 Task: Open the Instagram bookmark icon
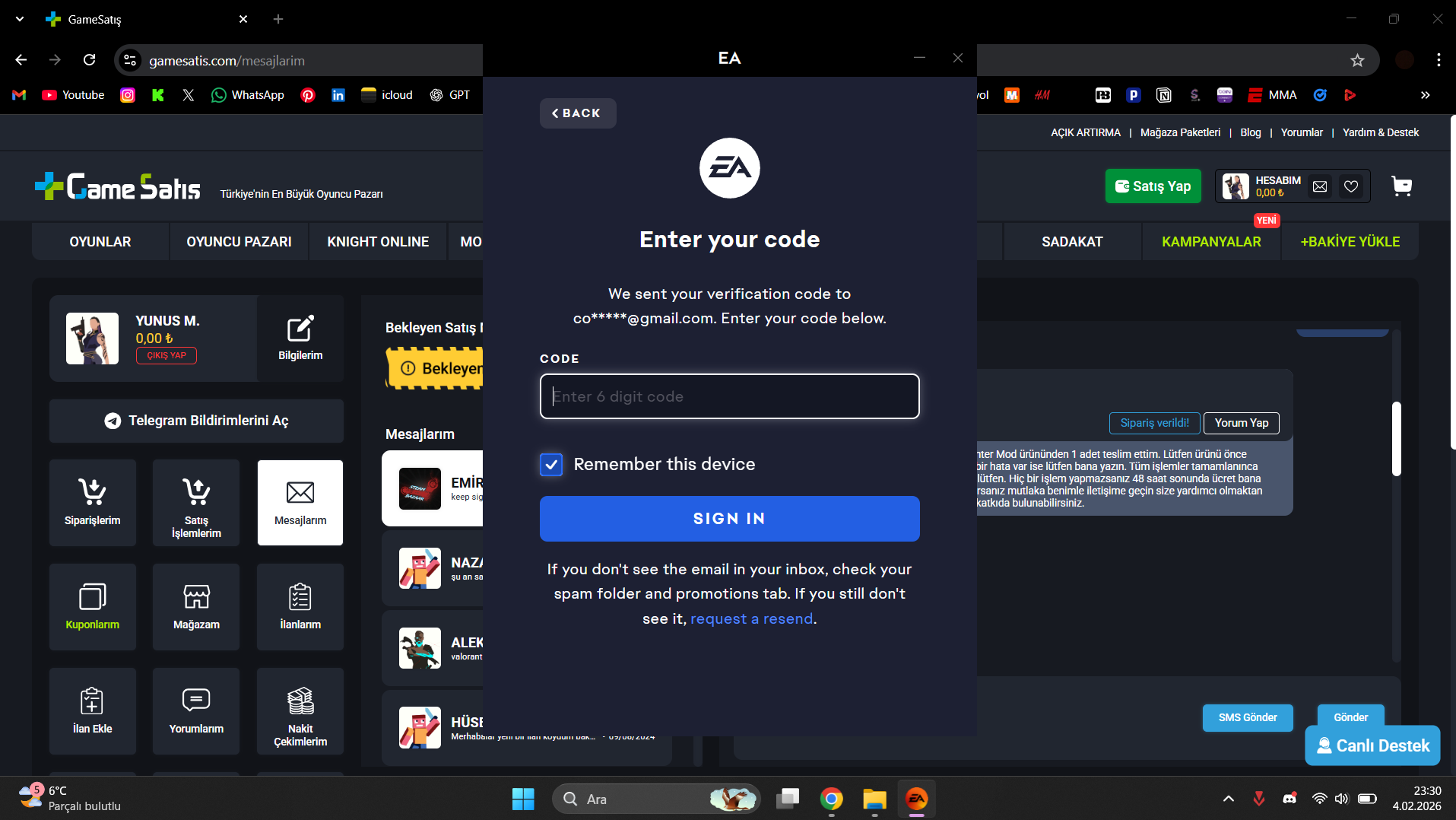[x=128, y=95]
